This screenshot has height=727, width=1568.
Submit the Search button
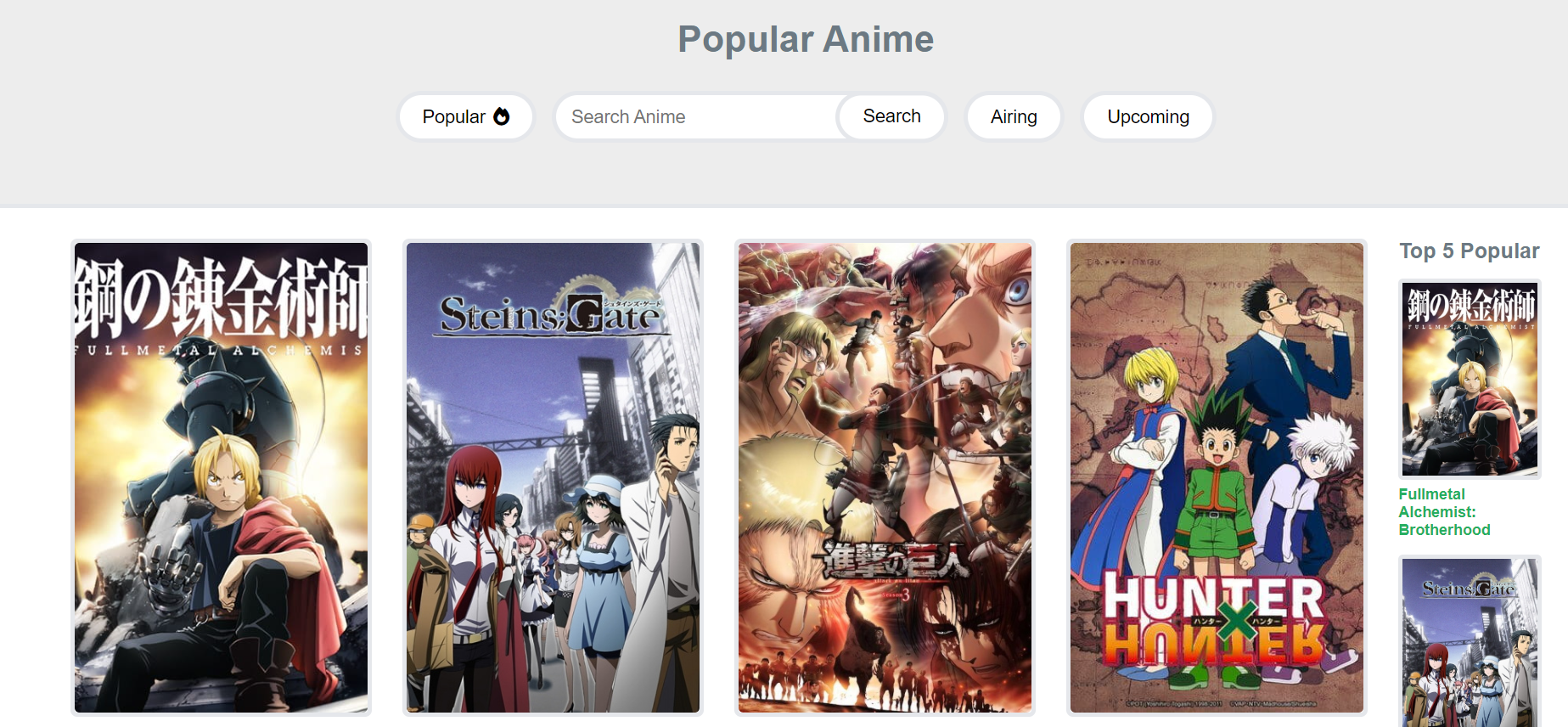(x=891, y=116)
